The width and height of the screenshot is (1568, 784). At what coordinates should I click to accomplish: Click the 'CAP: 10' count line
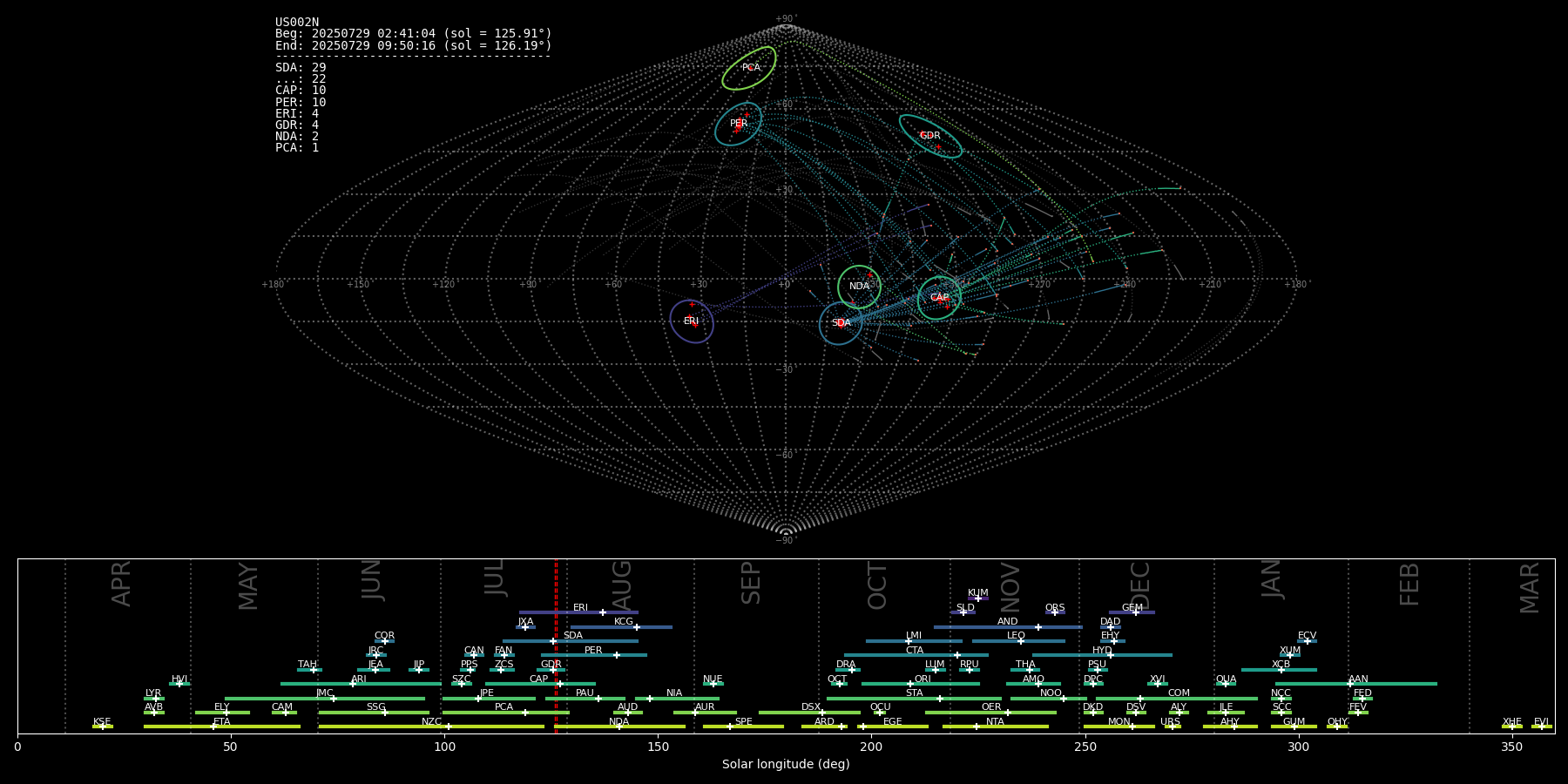pyautogui.click(x=301, y=91)
